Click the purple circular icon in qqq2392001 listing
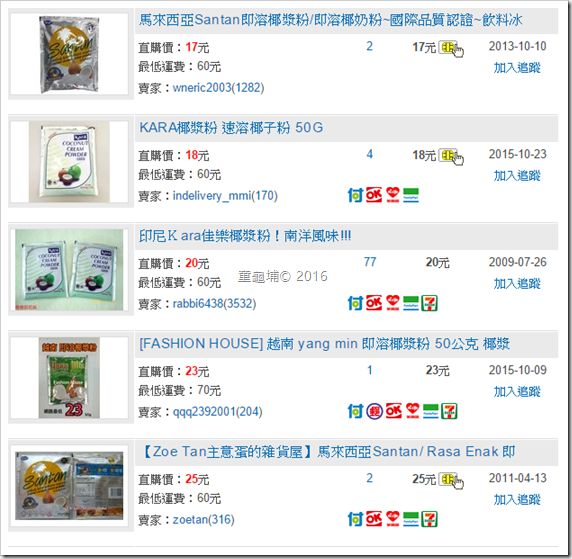Image resolution: width=572 pixels, height=559 pixels. [374, 411]
